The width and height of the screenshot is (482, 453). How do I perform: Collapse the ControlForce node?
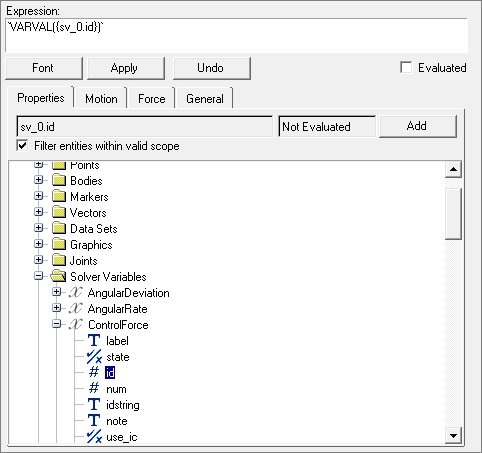(x=57, y=324)
